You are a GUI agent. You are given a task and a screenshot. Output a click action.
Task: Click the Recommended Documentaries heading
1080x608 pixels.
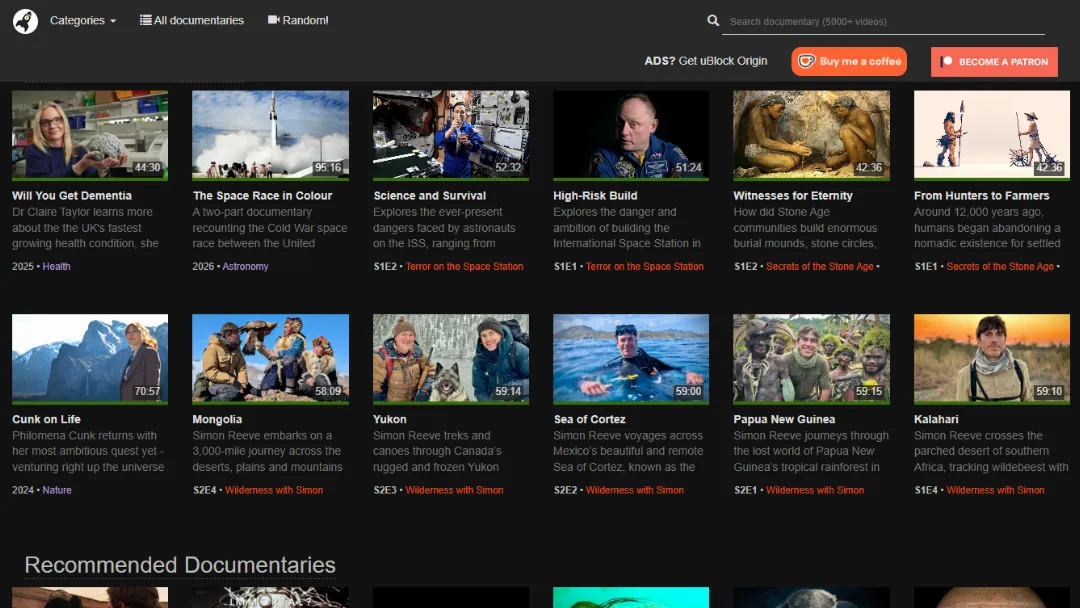click(x=180, y=565)
